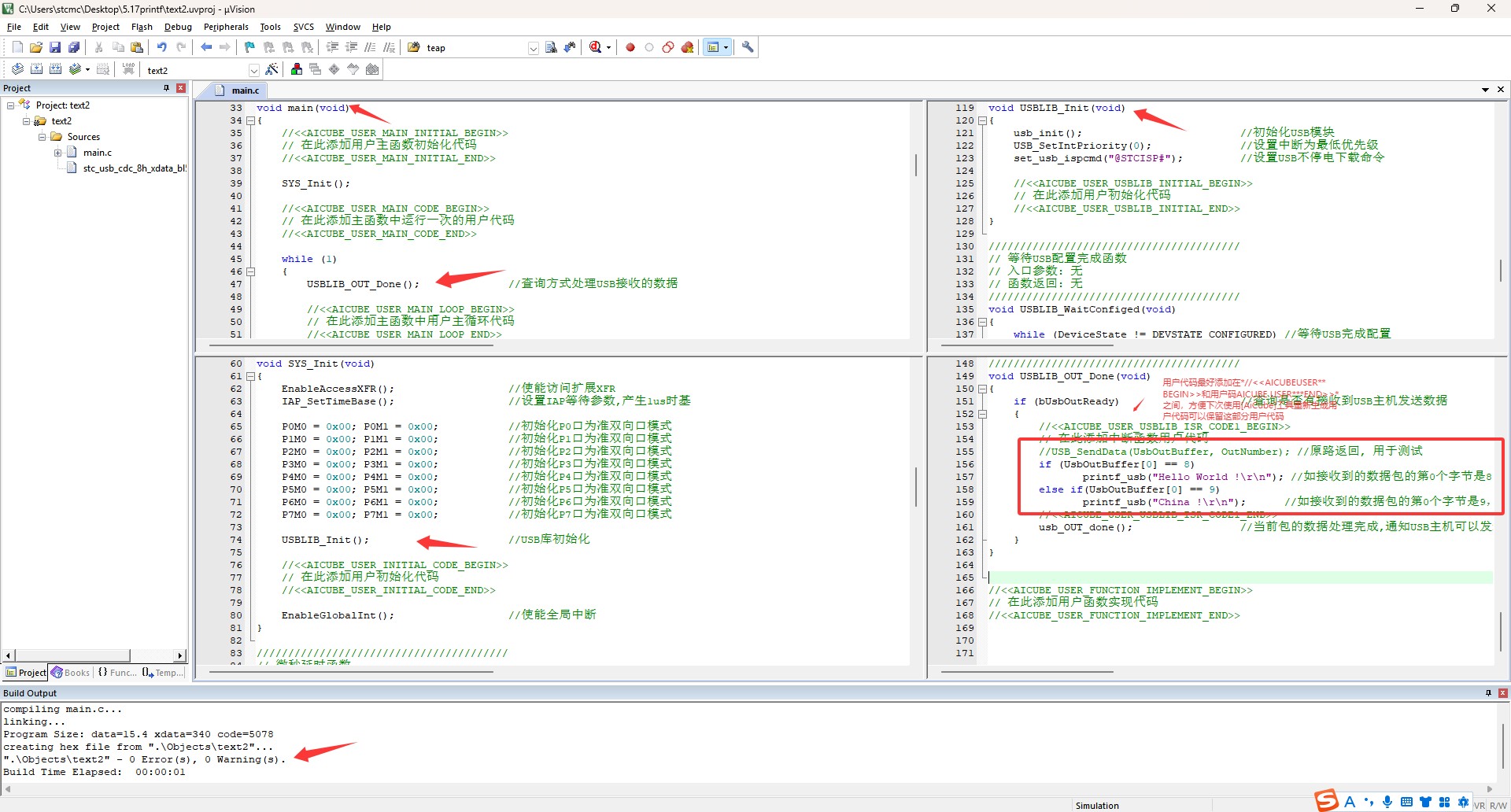
Task: Open File Extensions and Books manage icon
Action: pyautogui.click(x=297, y=69)
